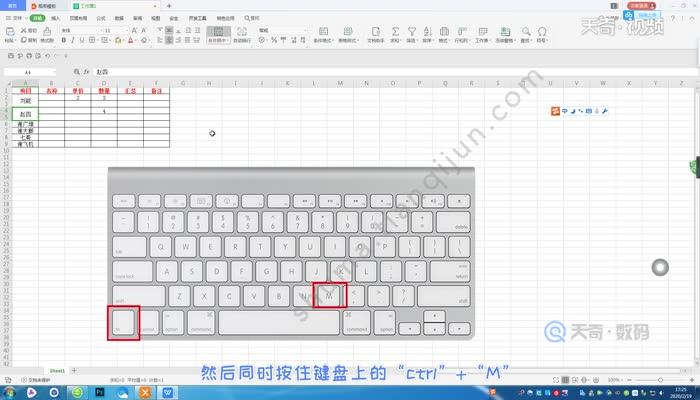Viewport: 700px width, 400px height.
Task: Switch to the 公式 (Formulas) tab
Action: click(x=101, y=18)
